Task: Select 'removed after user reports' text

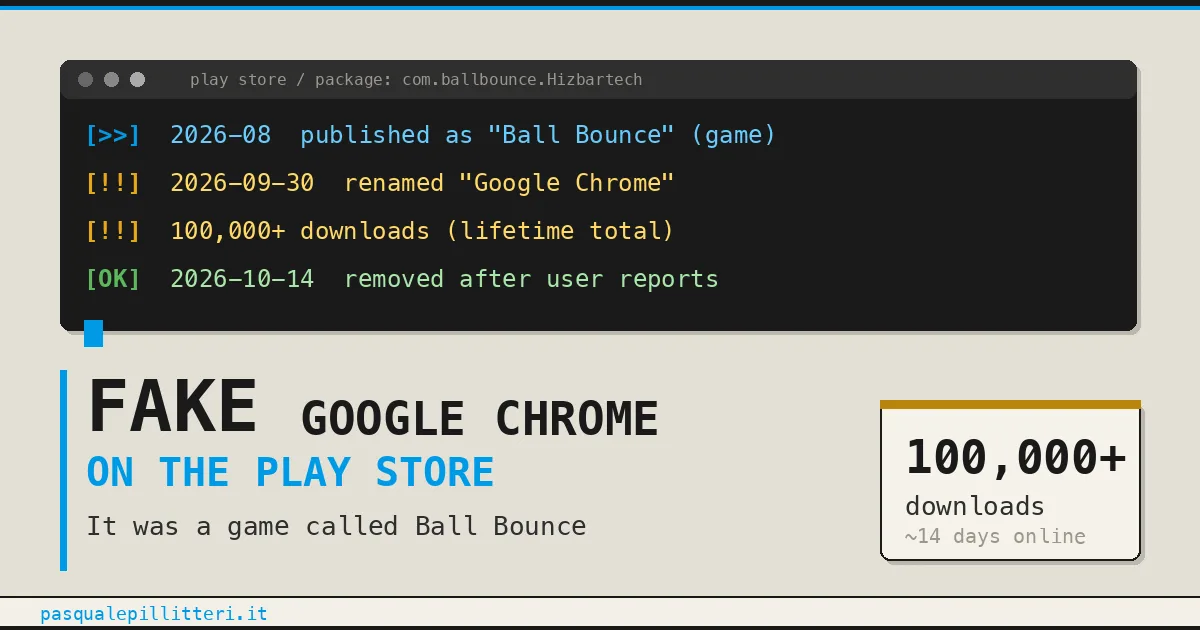Action: pos(531,279)
